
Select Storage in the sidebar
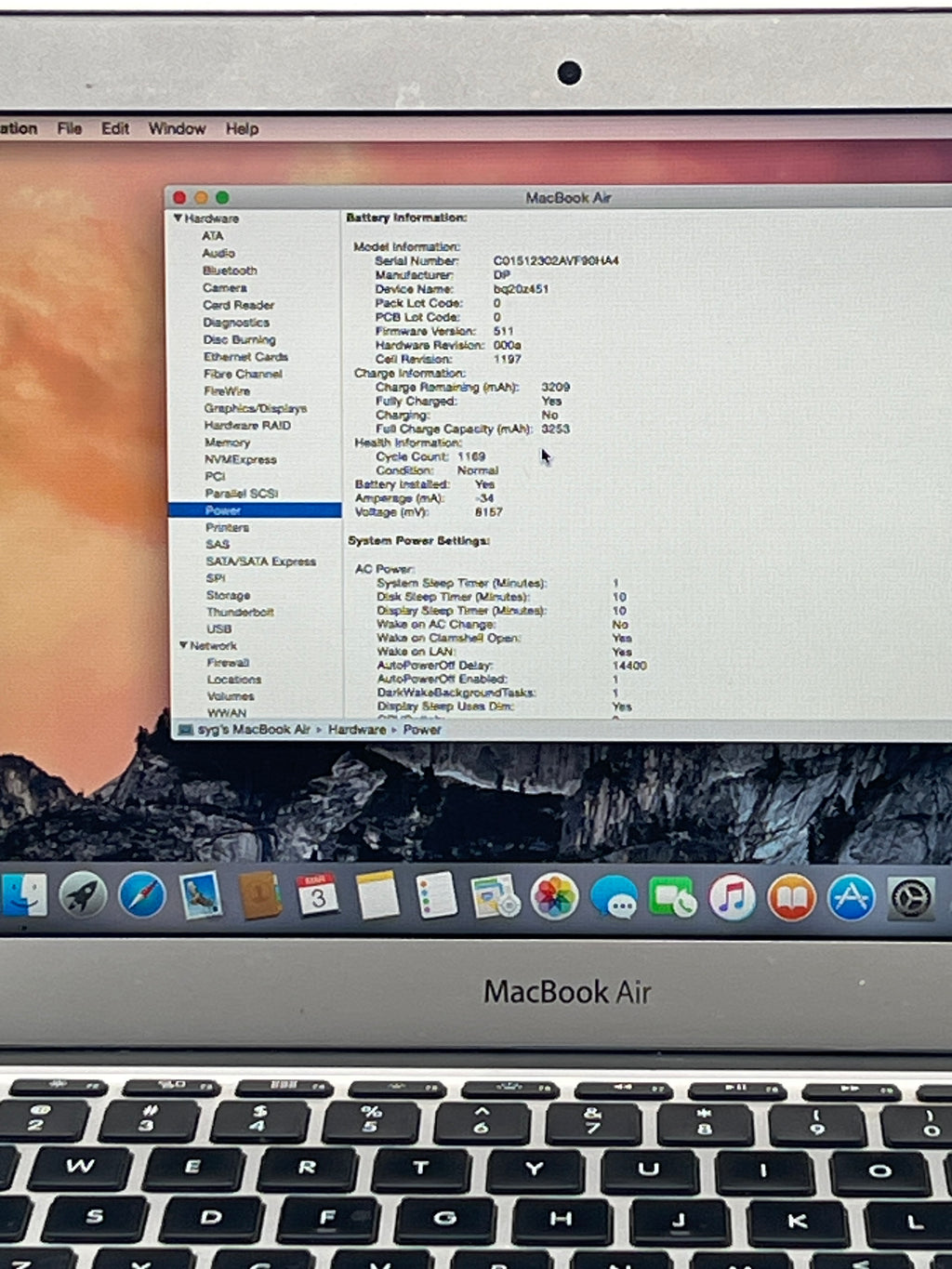click(229, 595)
